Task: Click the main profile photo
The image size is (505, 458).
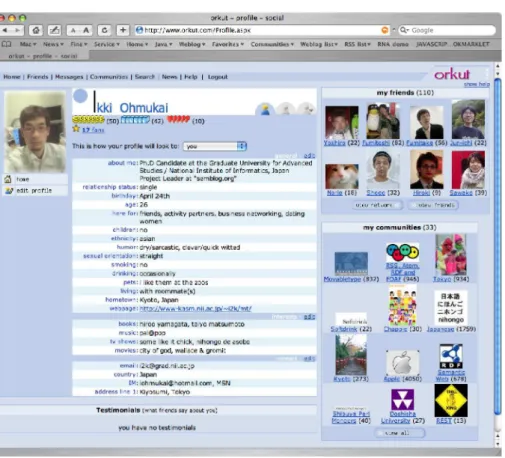Action: 35,132
